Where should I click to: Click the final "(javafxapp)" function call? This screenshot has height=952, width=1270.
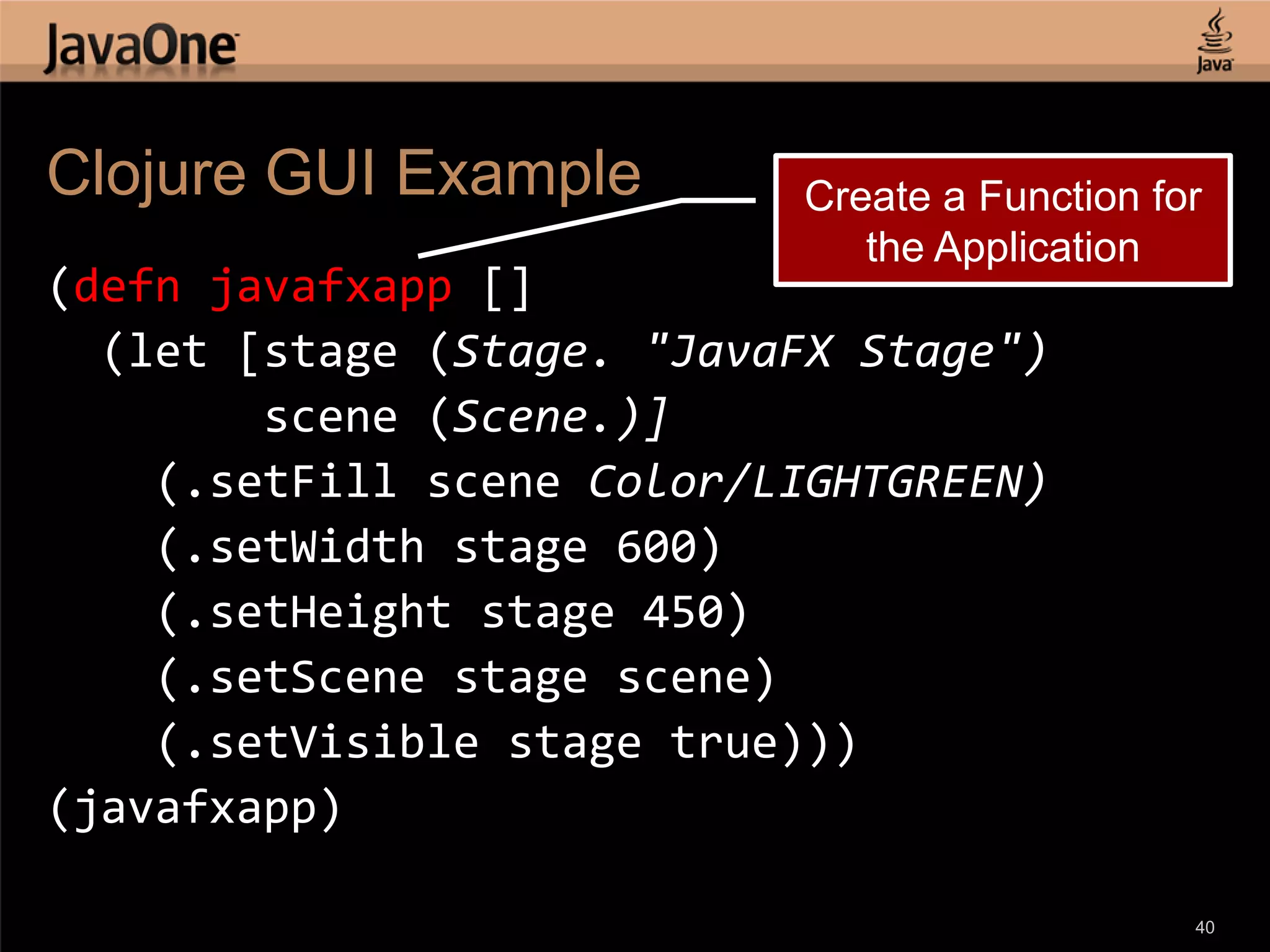195,809
